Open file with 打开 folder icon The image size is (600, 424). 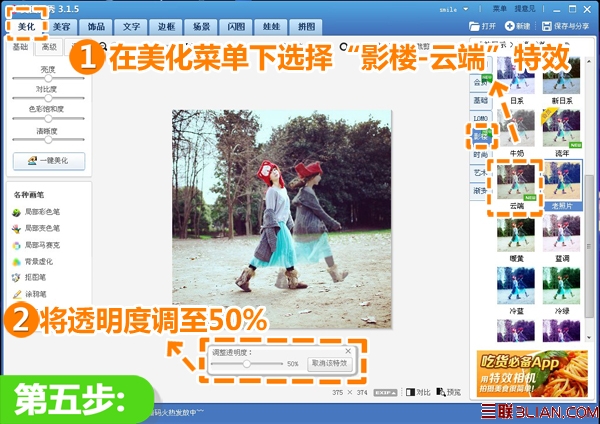(x=474, y=26)
